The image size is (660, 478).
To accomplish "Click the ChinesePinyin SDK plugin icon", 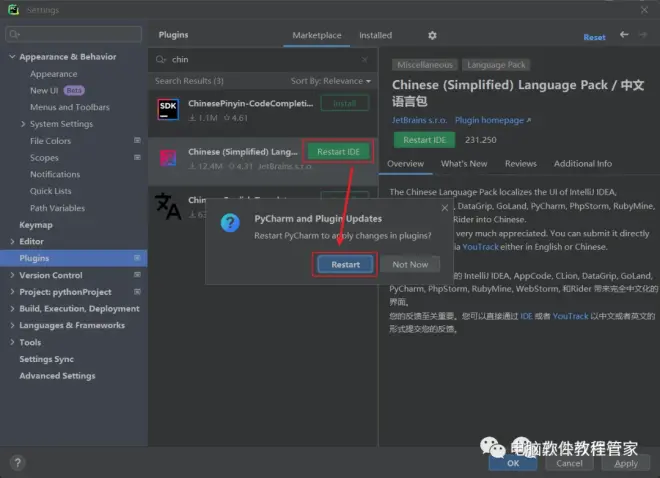I will click(x=168, y=109).
